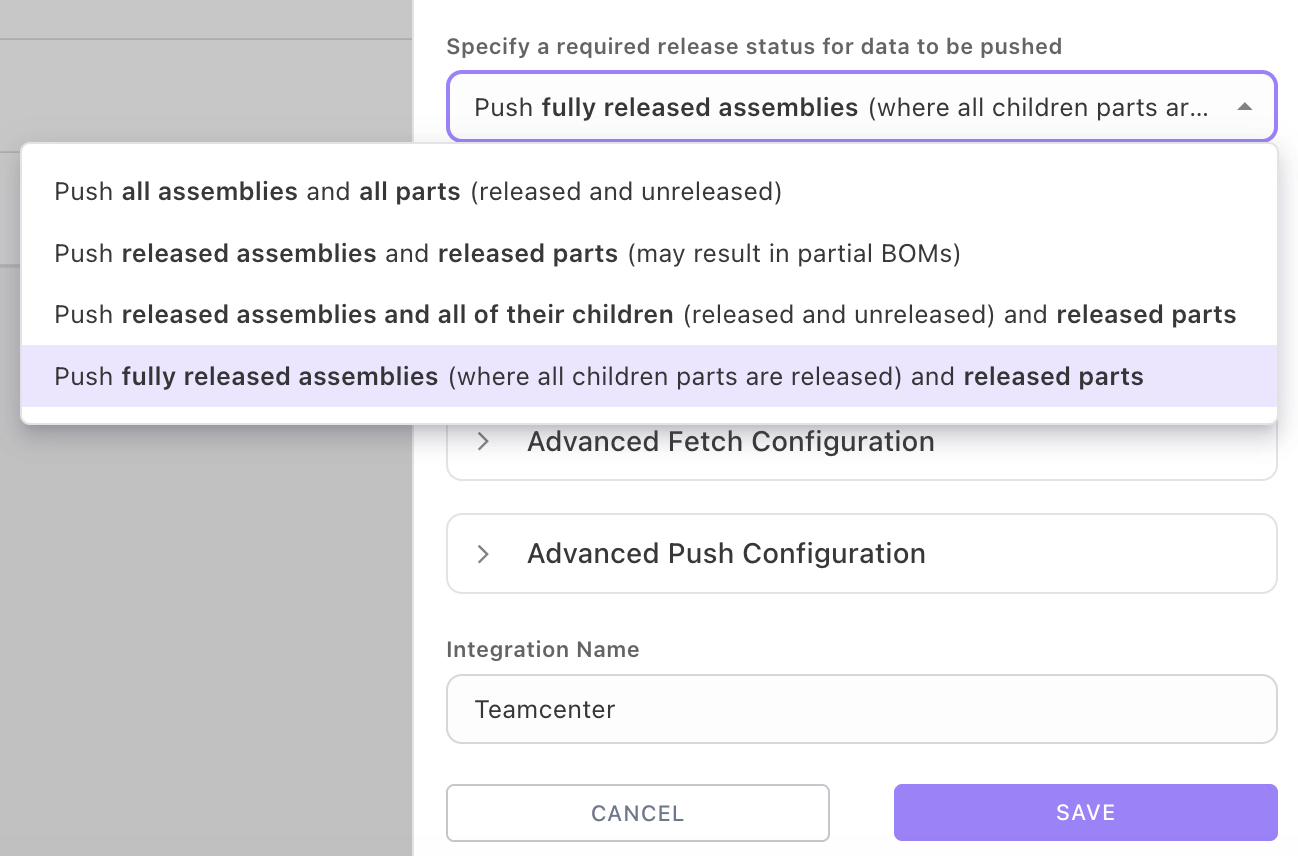Viewport: 1298px width, 856px height.
Task: Expand the Advanced Push Configuration section title
Action: pyautogui.click(x=726, y=554)
